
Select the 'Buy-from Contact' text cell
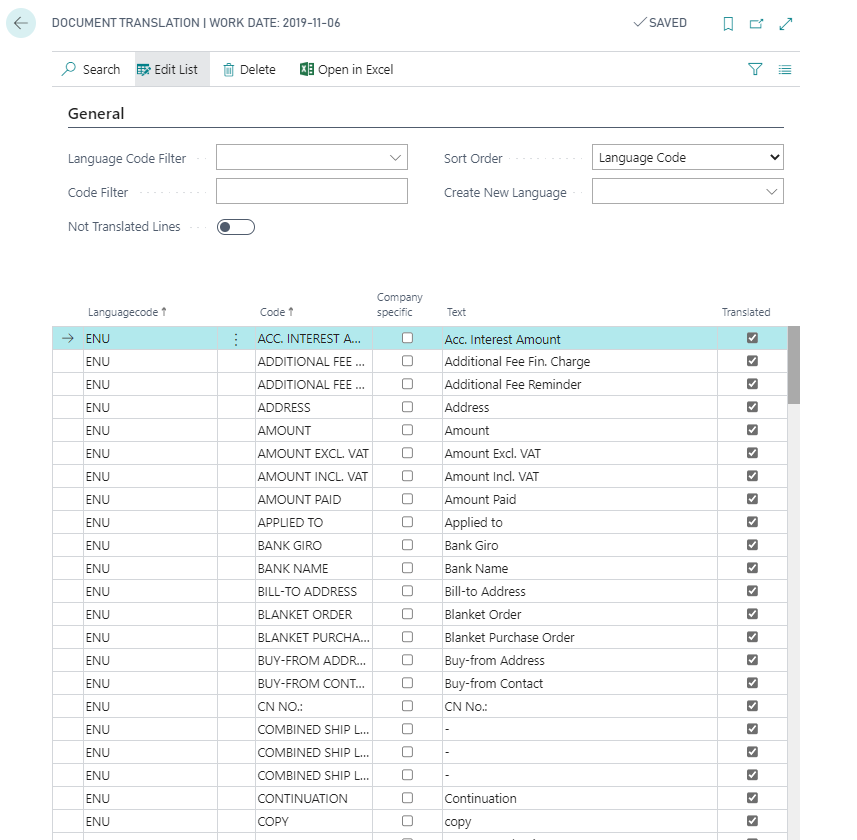tap(579, 683)
